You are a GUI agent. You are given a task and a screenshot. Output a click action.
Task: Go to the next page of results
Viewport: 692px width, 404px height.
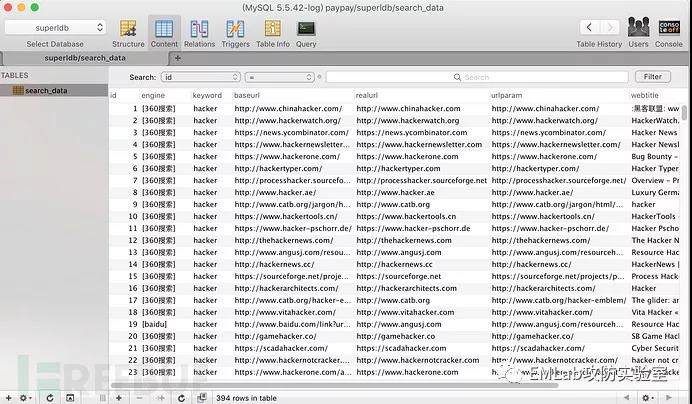pyautogui.click(x=669, y=398)
